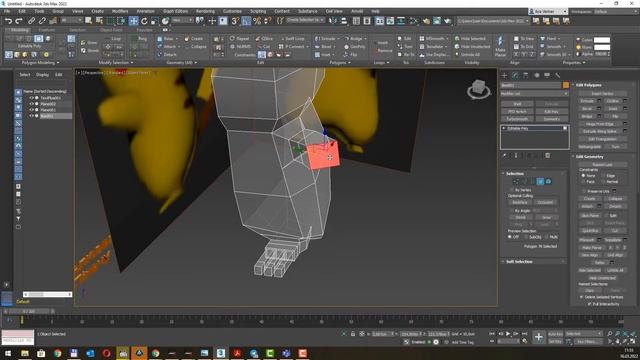Open Chrome from the taskbar
Viewport: 640px width, 360px height.
pyautogui.click(x=58, y=353)
